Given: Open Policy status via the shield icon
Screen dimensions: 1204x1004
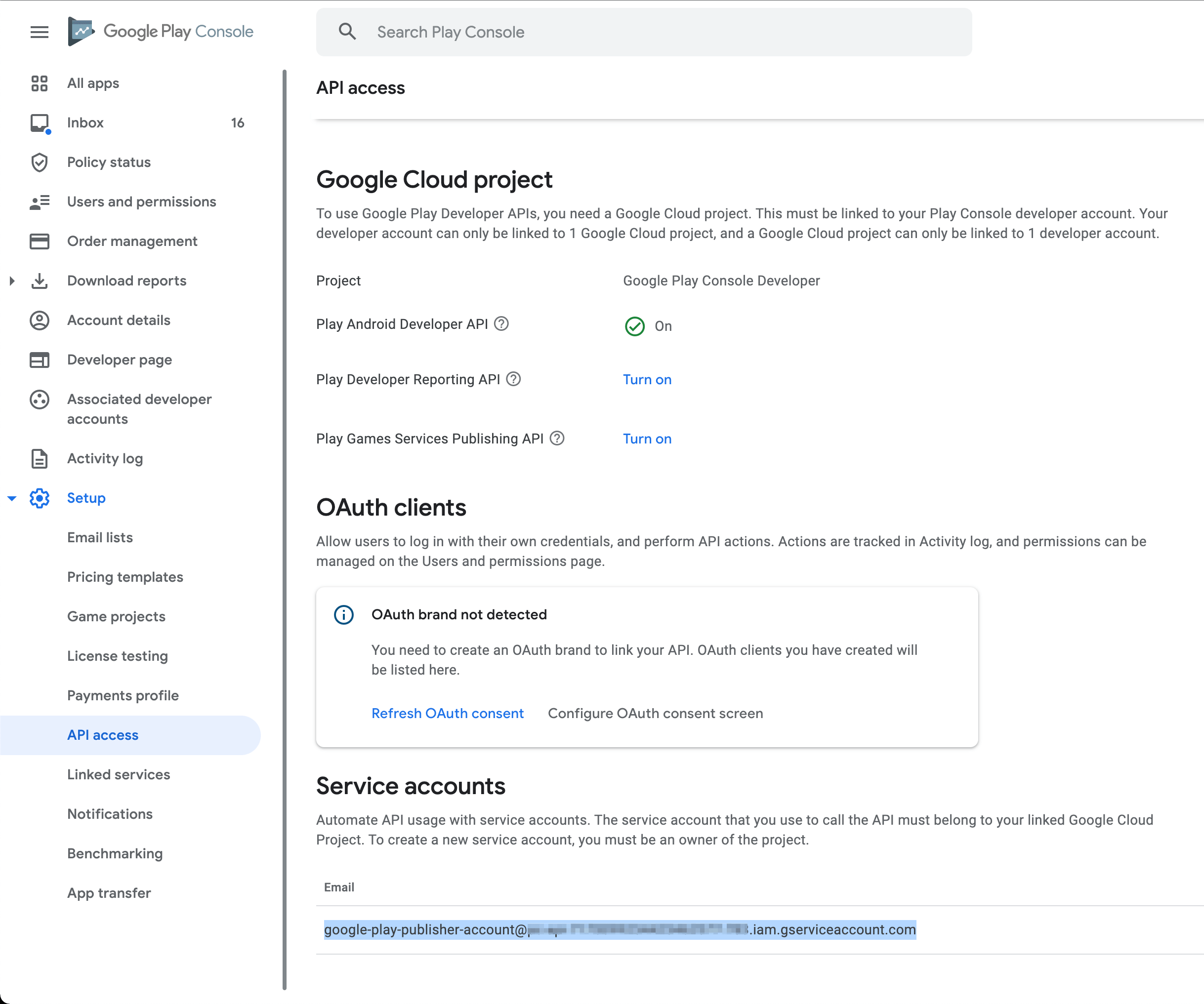Looking at the screenshot, I should 39,162.
